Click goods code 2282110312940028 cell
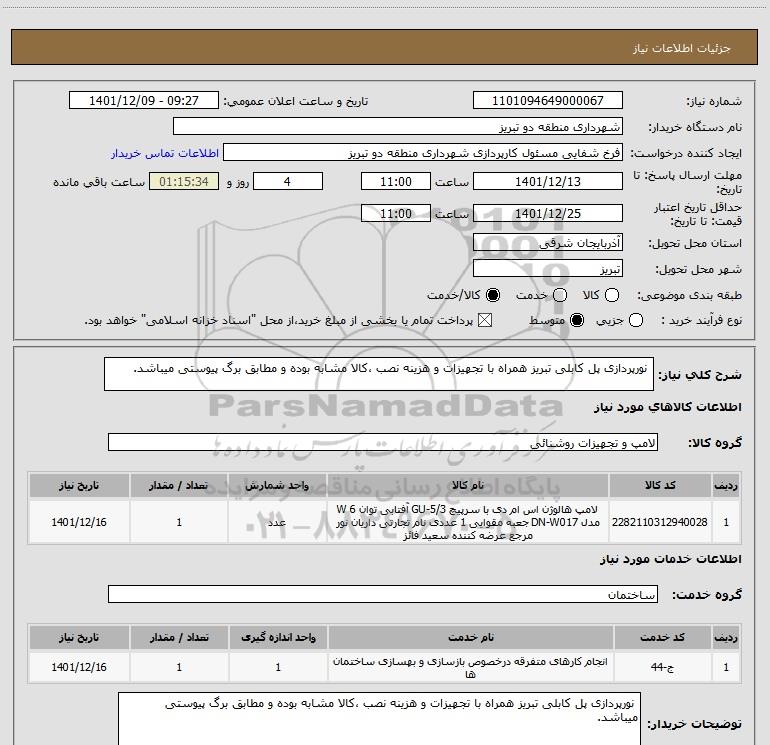This screenshot has height=745, width=770. pos(660,522)
